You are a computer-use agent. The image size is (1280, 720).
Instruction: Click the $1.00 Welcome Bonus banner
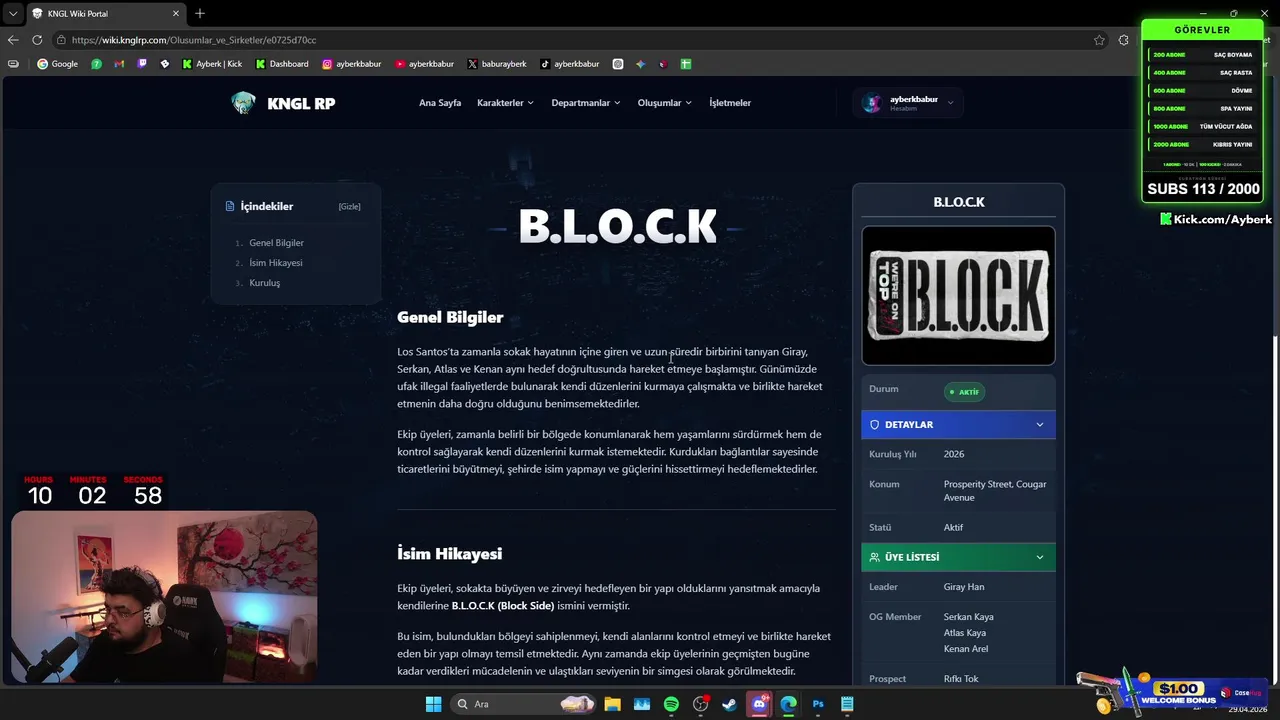point(1170,692)
